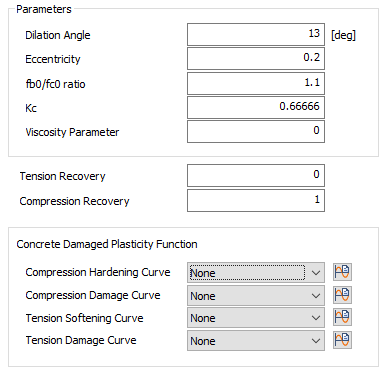Click the Parameters group label
385x373 pixels.
[44, 9]
